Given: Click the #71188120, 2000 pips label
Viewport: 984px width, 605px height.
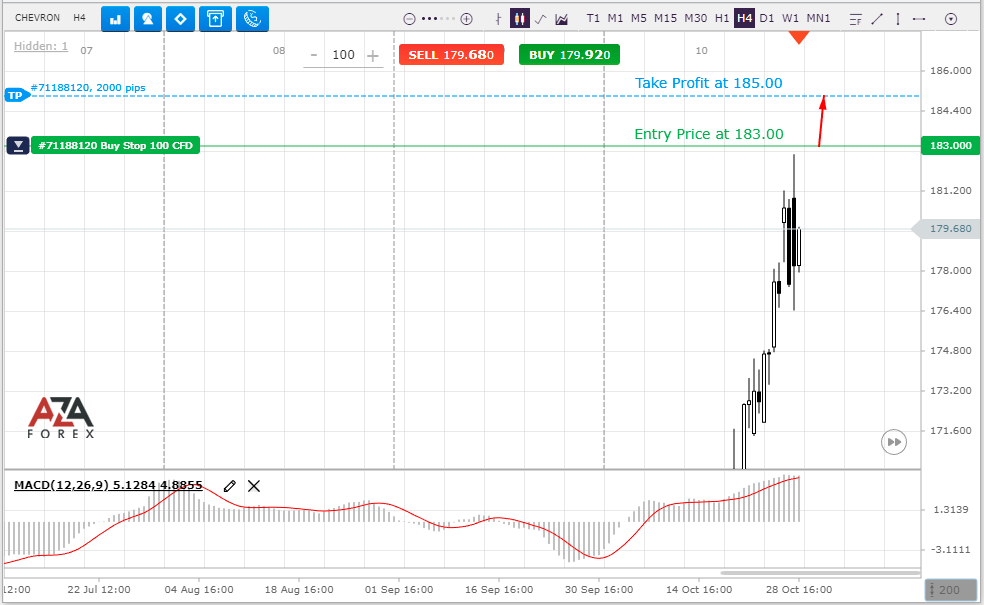Looking at the screenshot, I should click(x=88, y=87).
